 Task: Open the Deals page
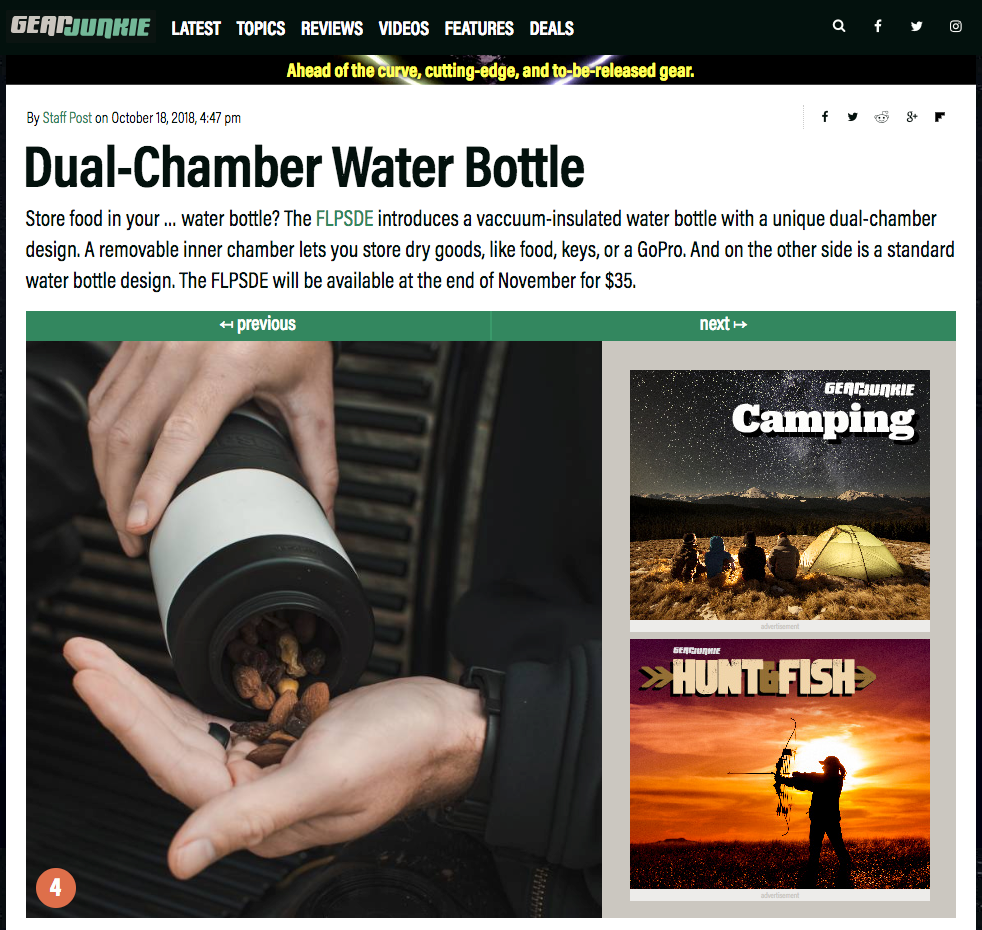552,28
